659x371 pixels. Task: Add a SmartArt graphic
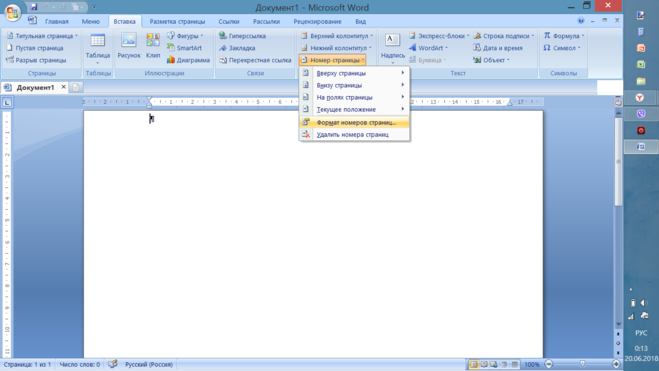point(184,48)
